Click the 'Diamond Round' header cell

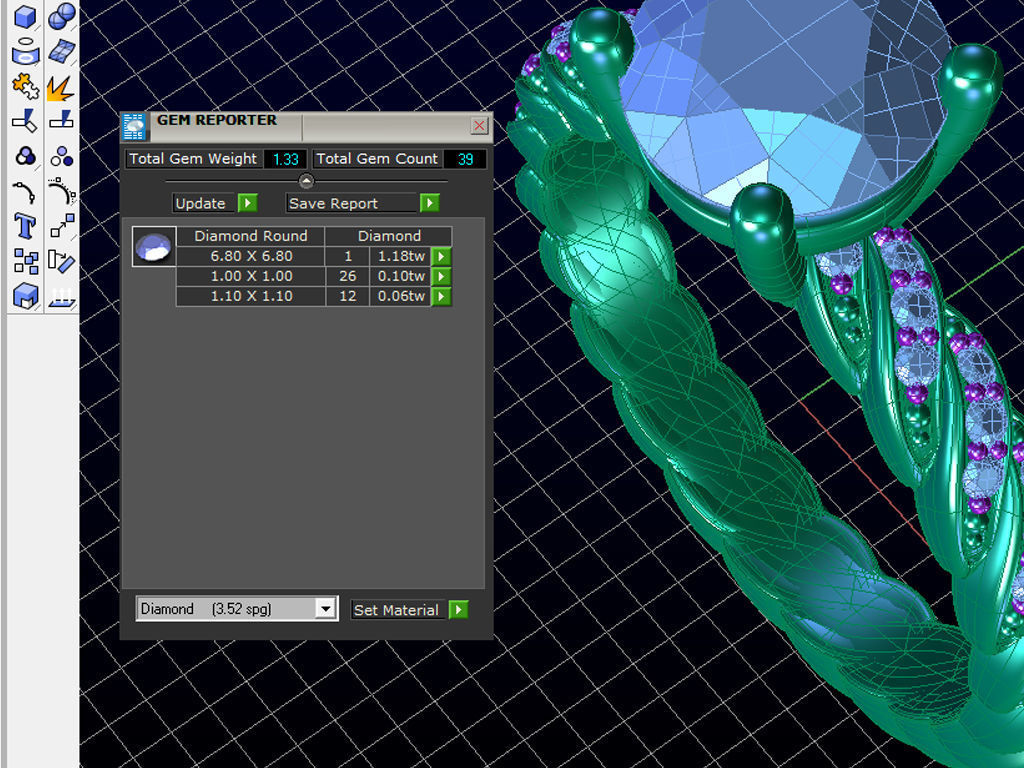(x=251, y=236)
